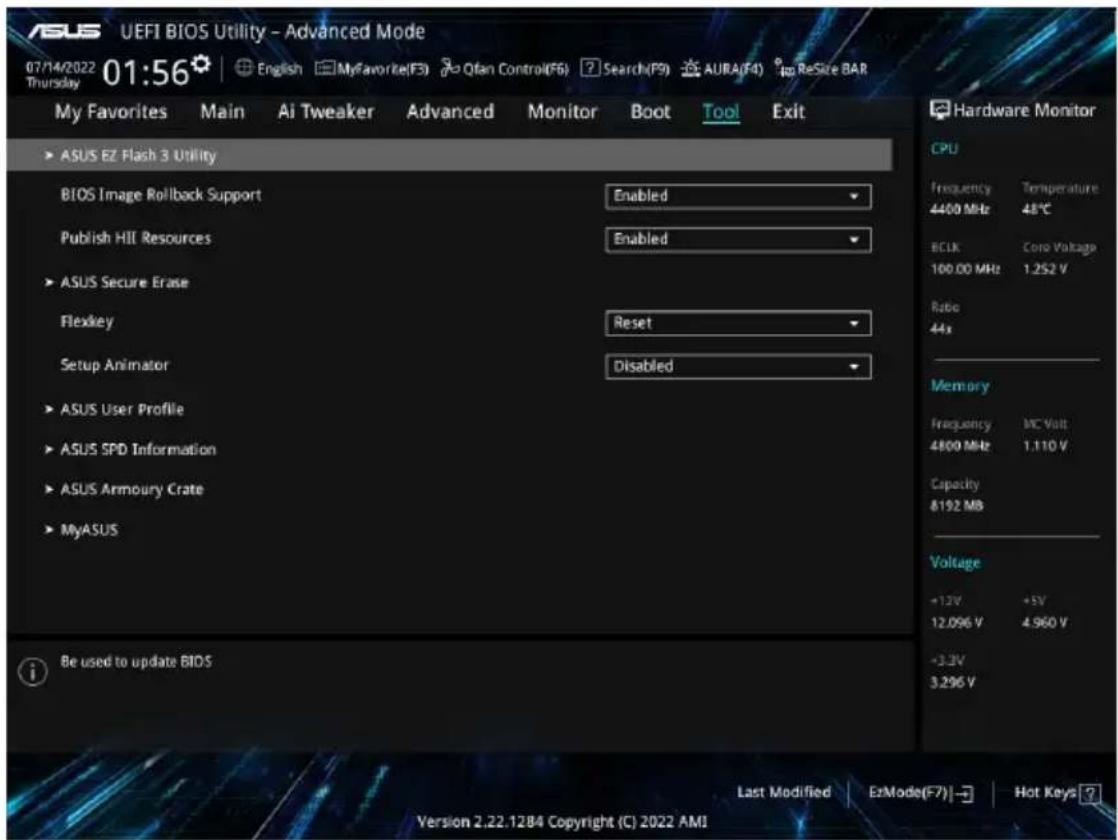Open the Monitor tab
The height and width of the screenshot is (840, 1118).
coord(562,112)
